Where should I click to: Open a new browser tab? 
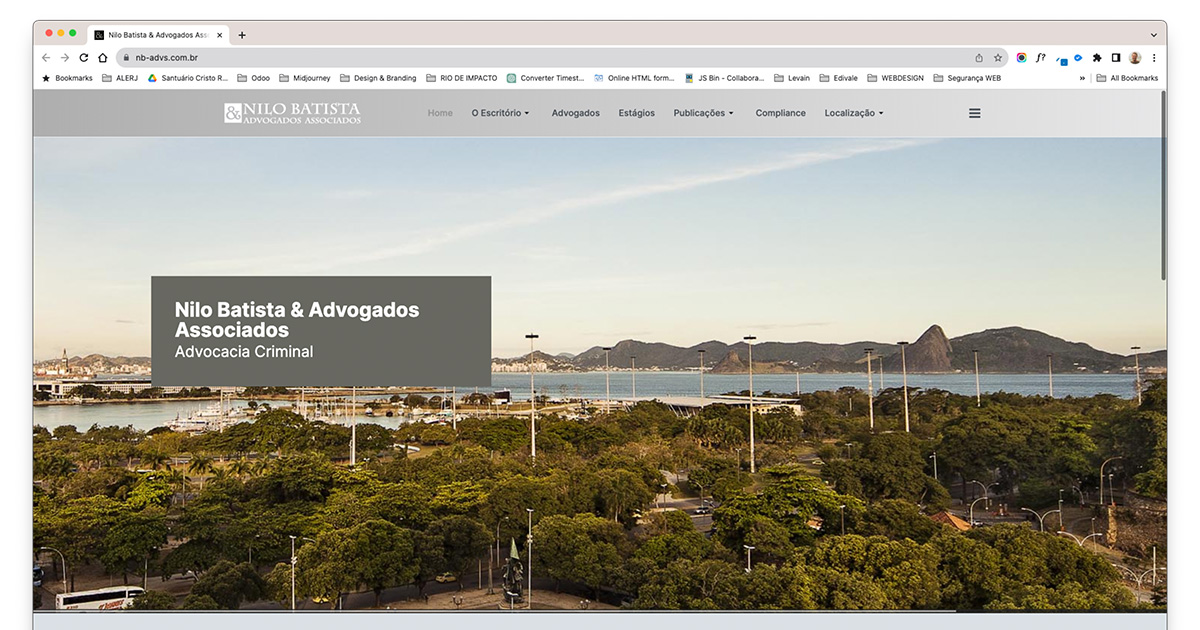pos(242,35)
